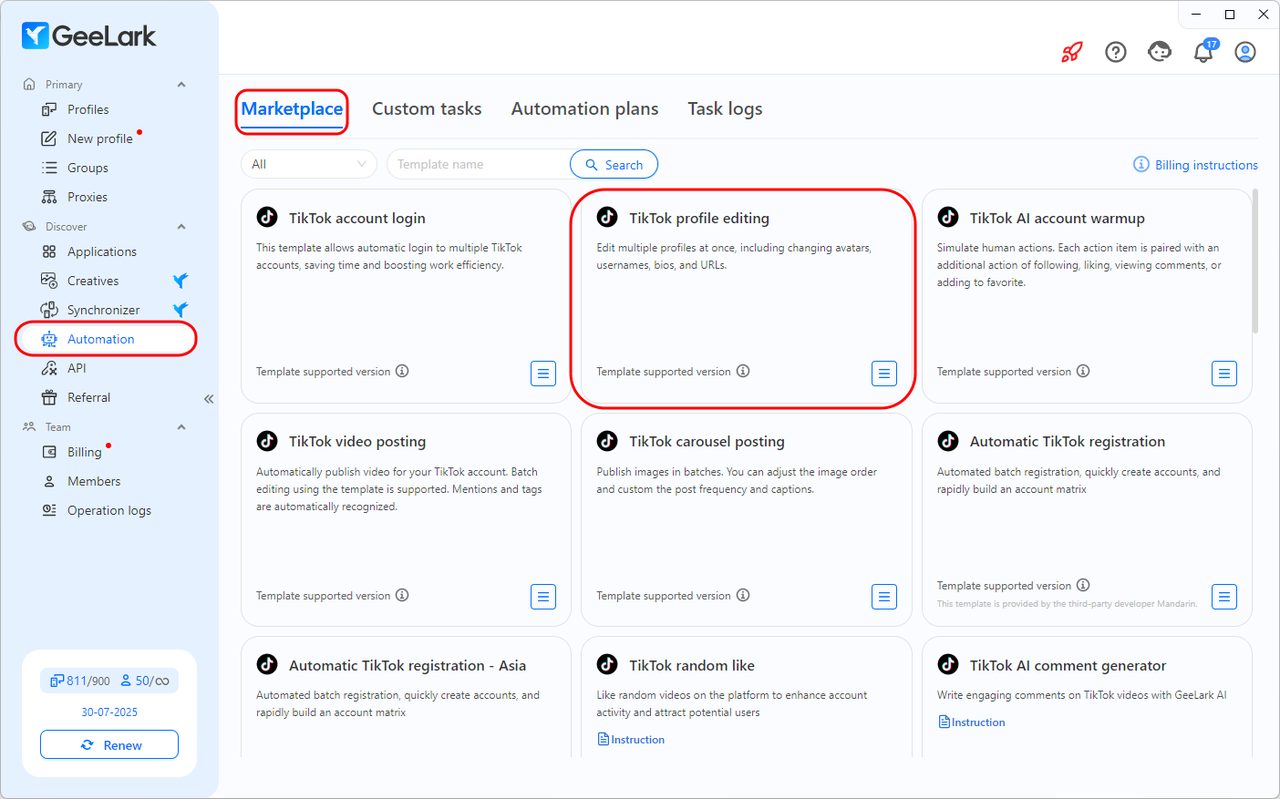Open notifications bell with badge 17

pyautogui.click(x=1204, y=52)
